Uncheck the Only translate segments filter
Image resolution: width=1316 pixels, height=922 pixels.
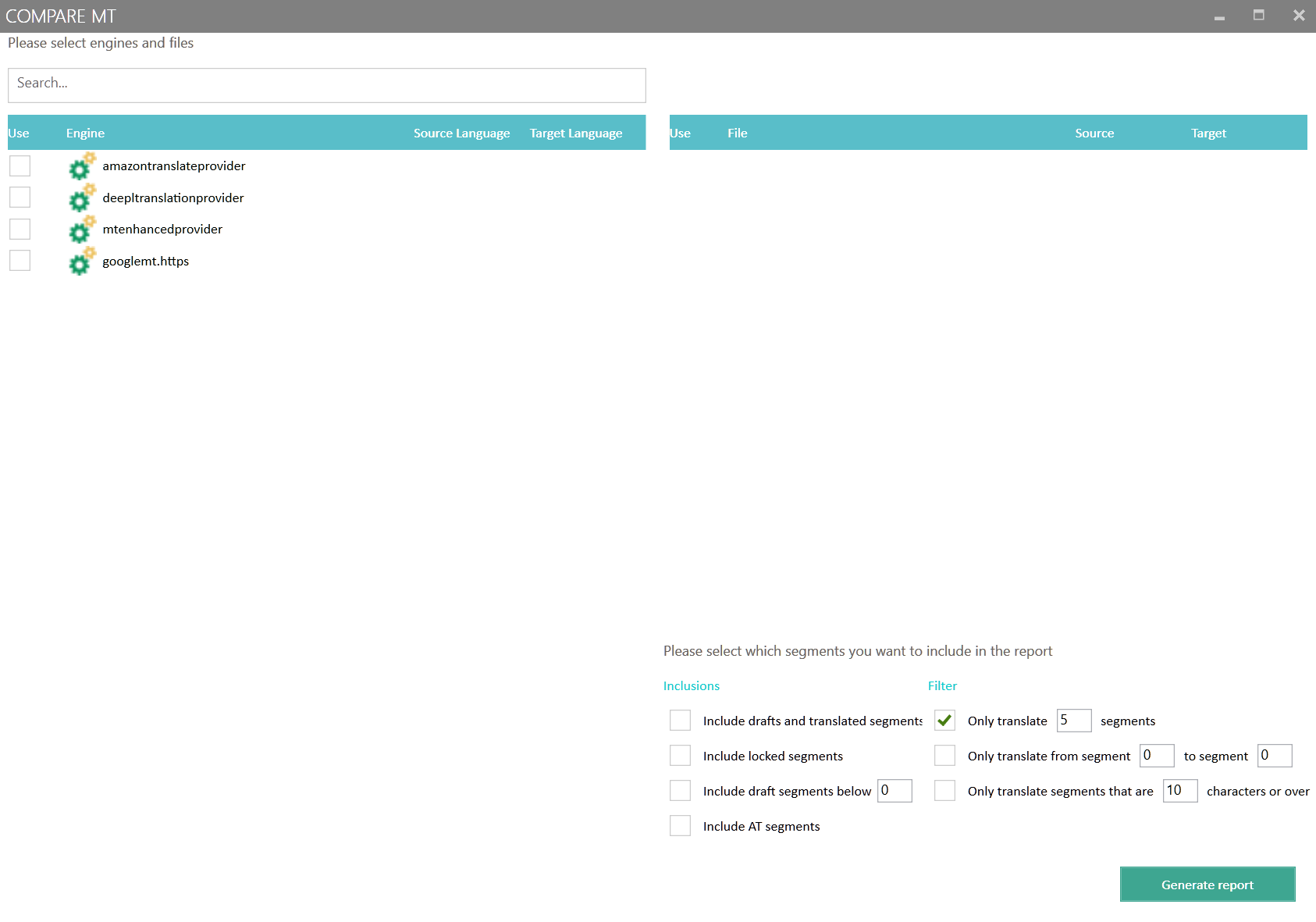(x=944, y=721)
